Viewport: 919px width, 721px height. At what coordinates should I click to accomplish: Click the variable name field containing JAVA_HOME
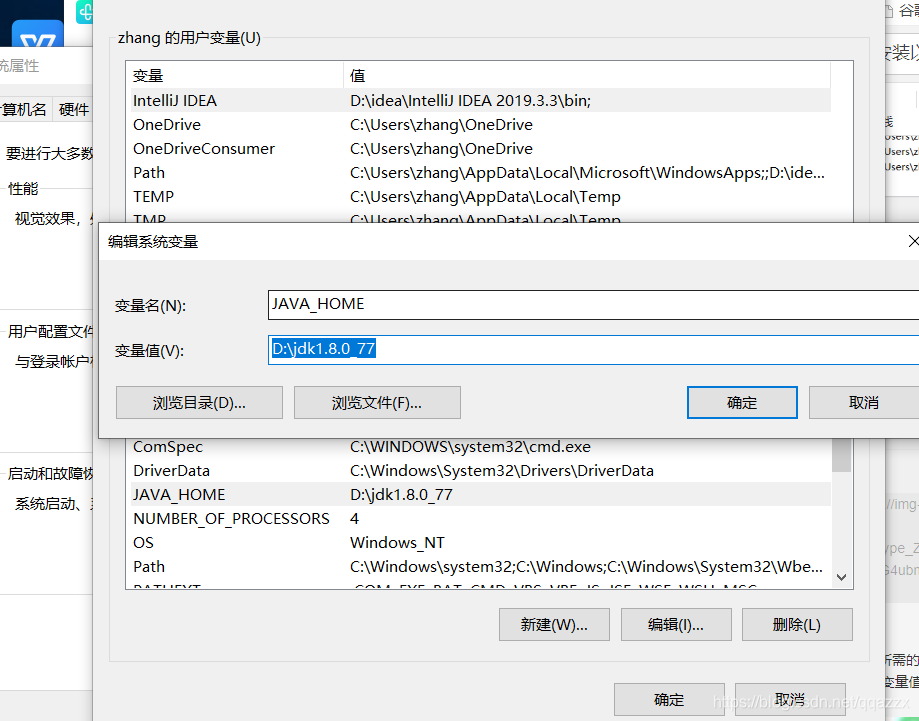pyautogui.click(x=593, y=305)
